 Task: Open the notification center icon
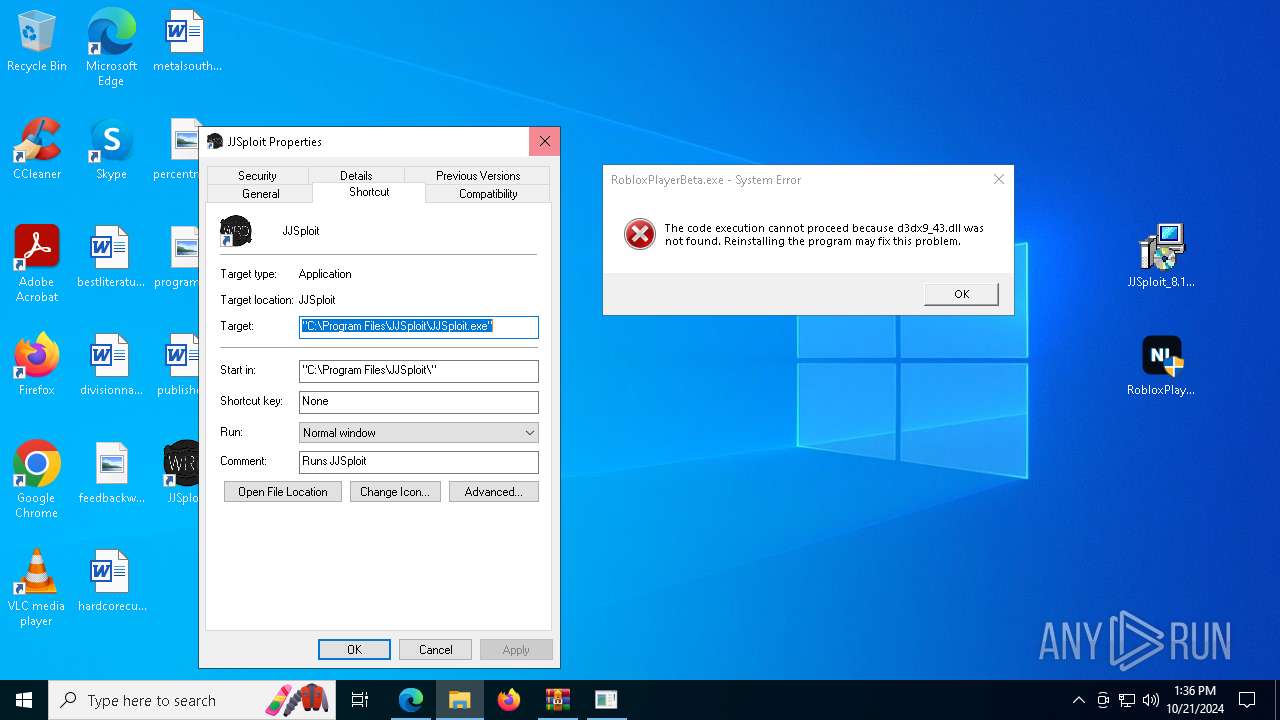pos(1247,700)
